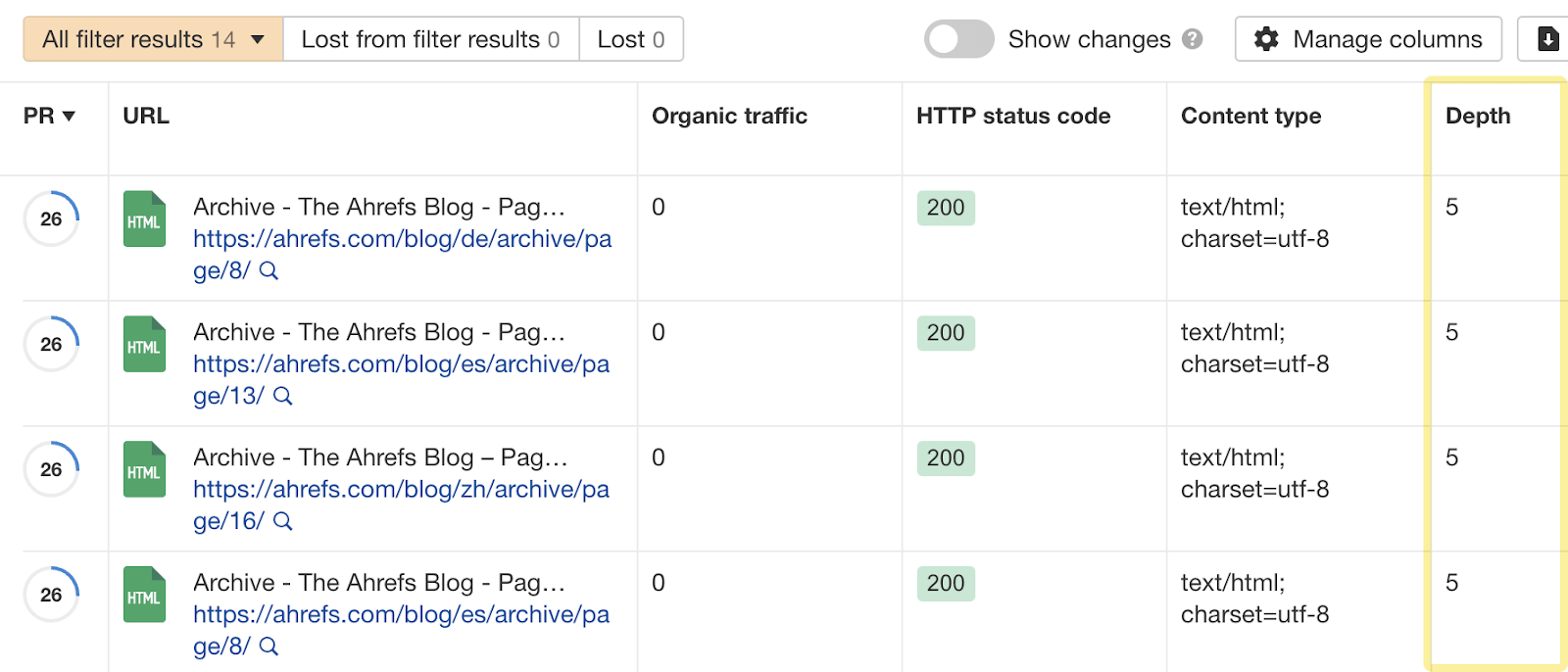Toggle the Show changes switch
The width and height of the screenshot is (1568, 672).
tap(958, 39)
